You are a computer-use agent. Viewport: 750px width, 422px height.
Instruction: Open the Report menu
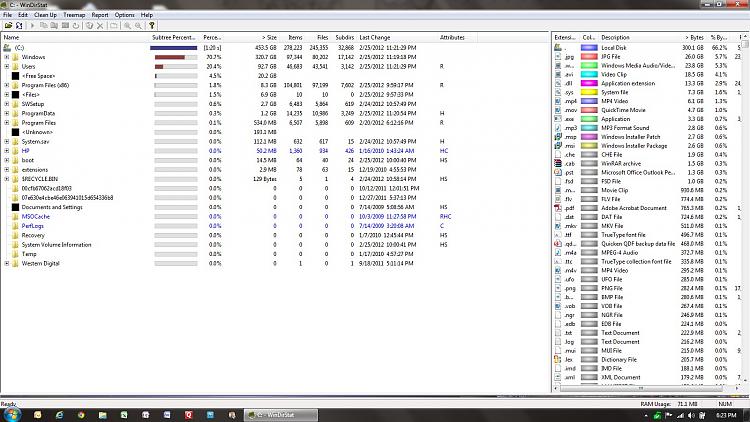click(100, 15)
